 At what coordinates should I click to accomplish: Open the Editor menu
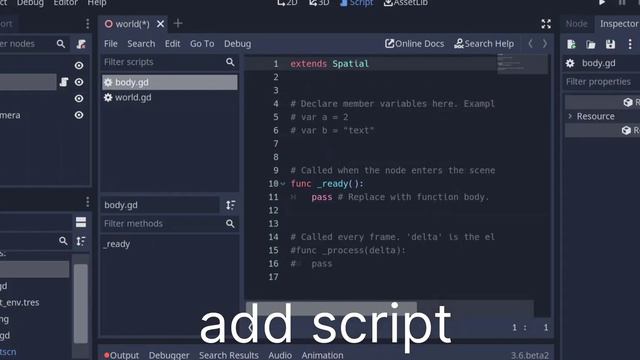coord(65,3)
